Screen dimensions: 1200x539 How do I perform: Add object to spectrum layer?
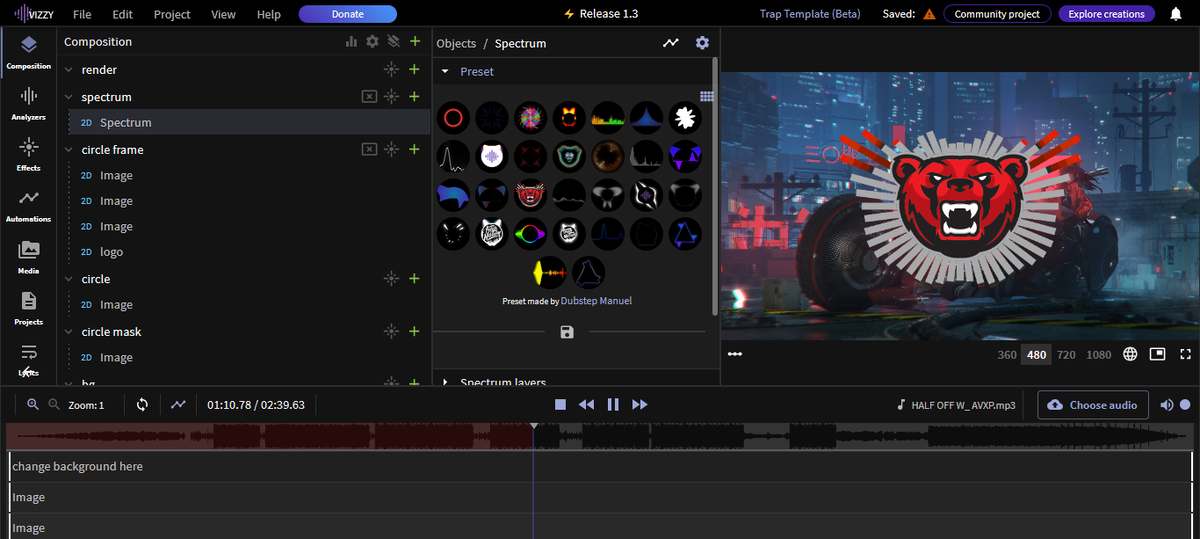tap(414, 97)
